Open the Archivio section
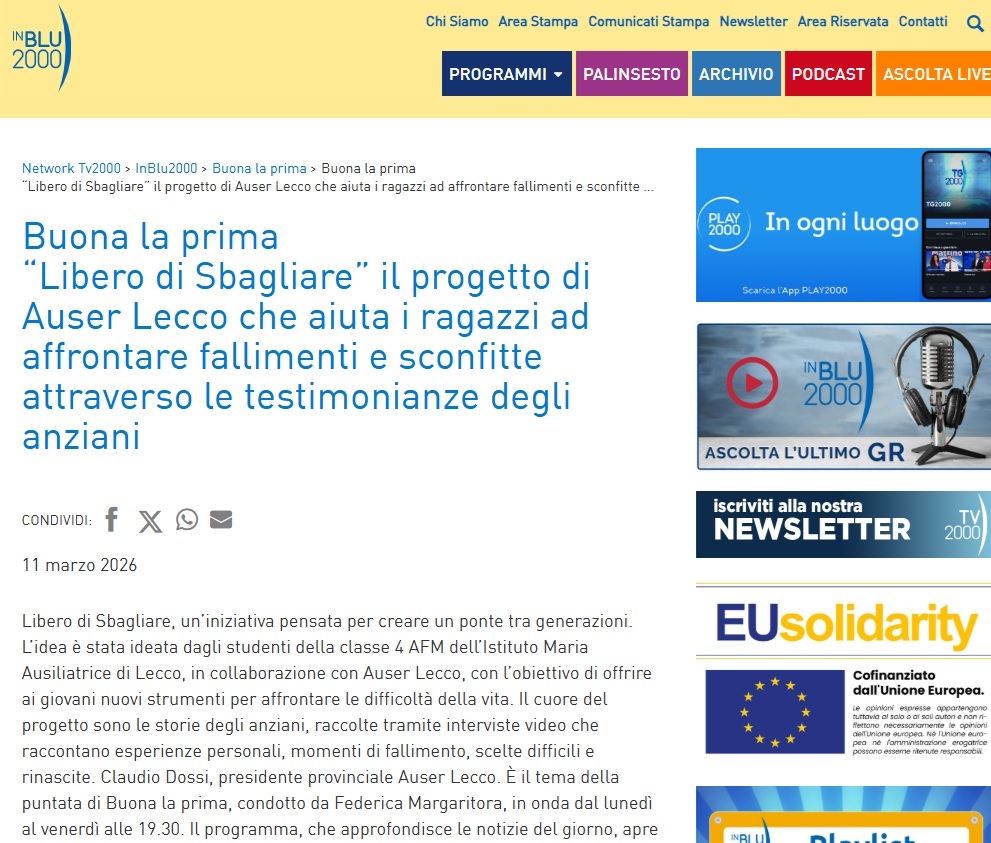The image size is (991, 843). click(x=736, y=74)
